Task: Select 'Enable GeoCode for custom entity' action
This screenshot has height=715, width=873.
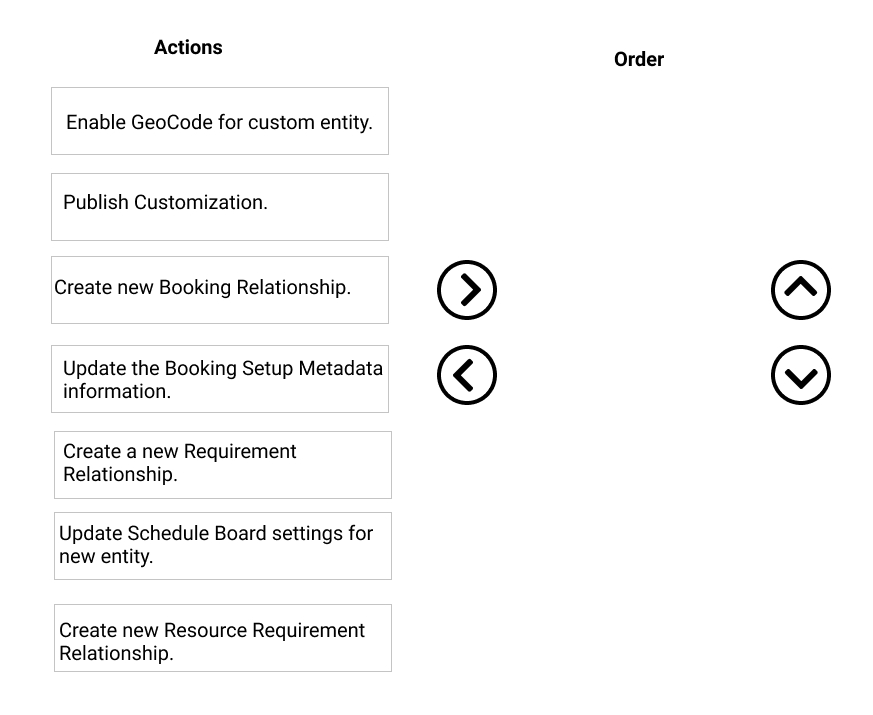Action: [220, 121]
